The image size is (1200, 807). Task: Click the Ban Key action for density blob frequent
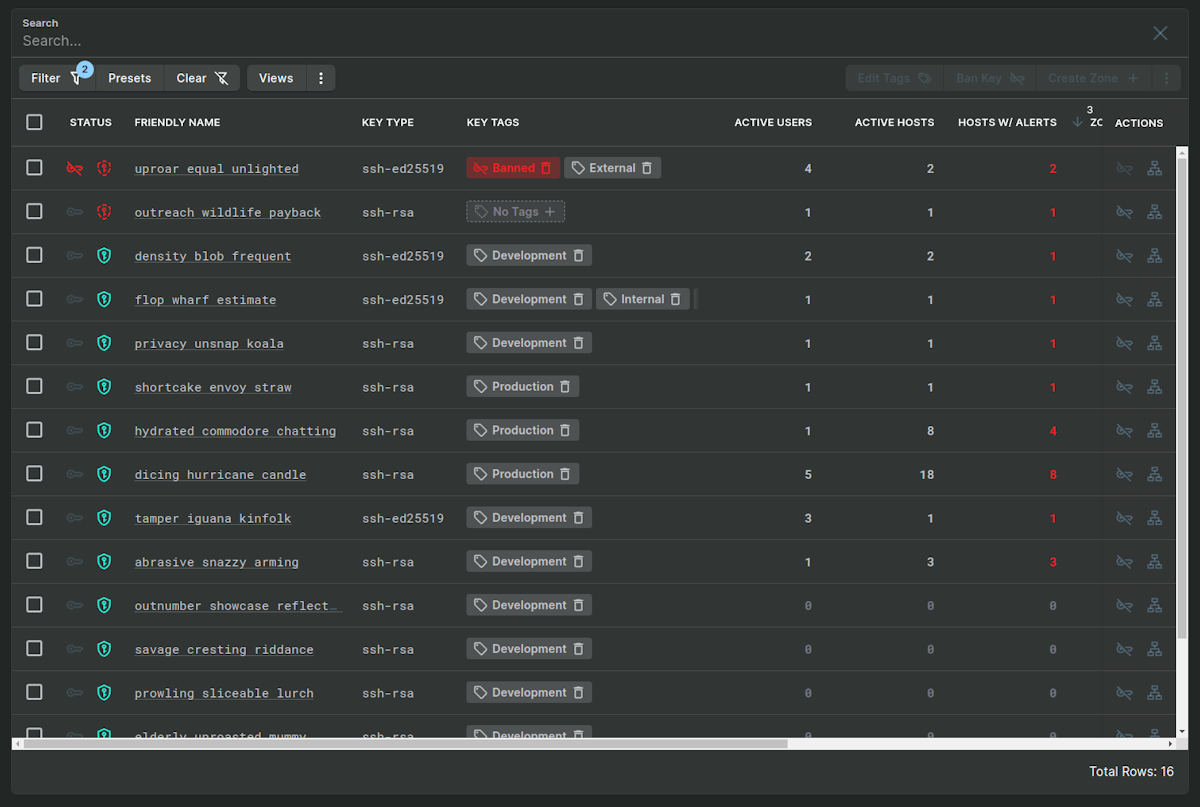1124,255
